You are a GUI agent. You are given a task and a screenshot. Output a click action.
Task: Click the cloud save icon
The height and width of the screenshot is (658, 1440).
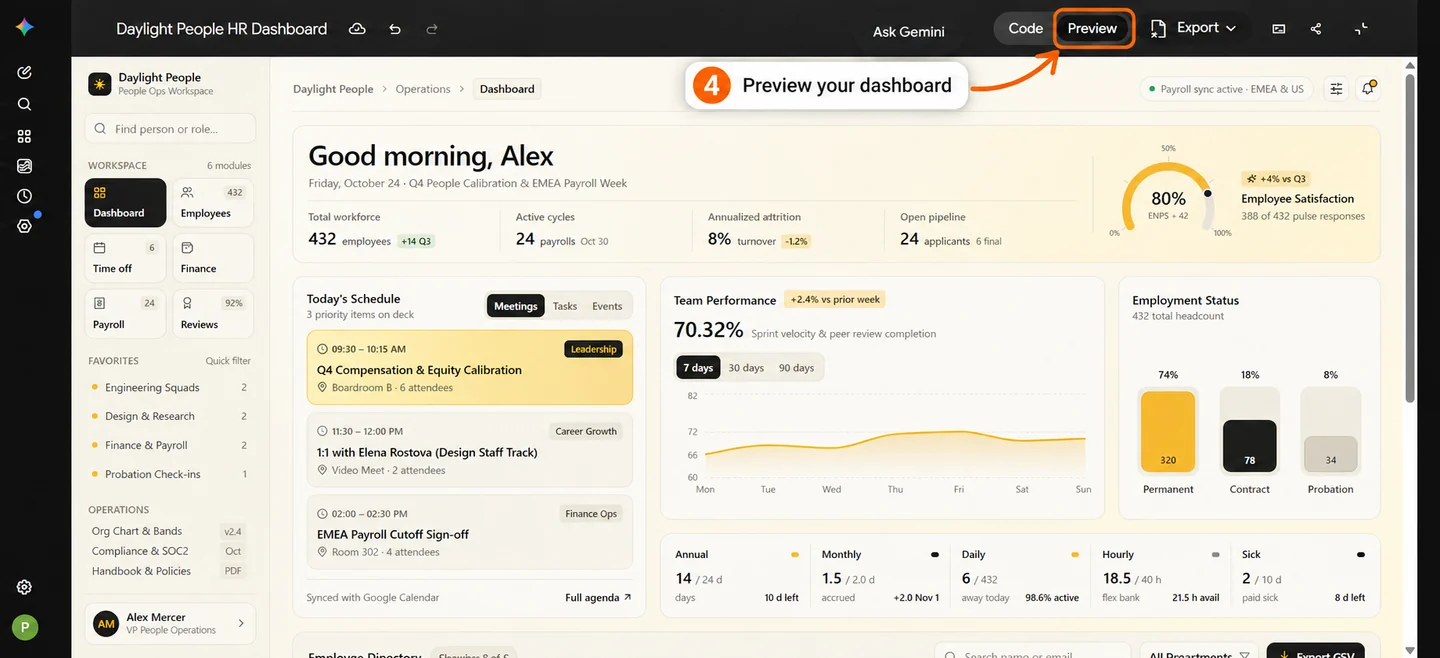pos(357,29)
